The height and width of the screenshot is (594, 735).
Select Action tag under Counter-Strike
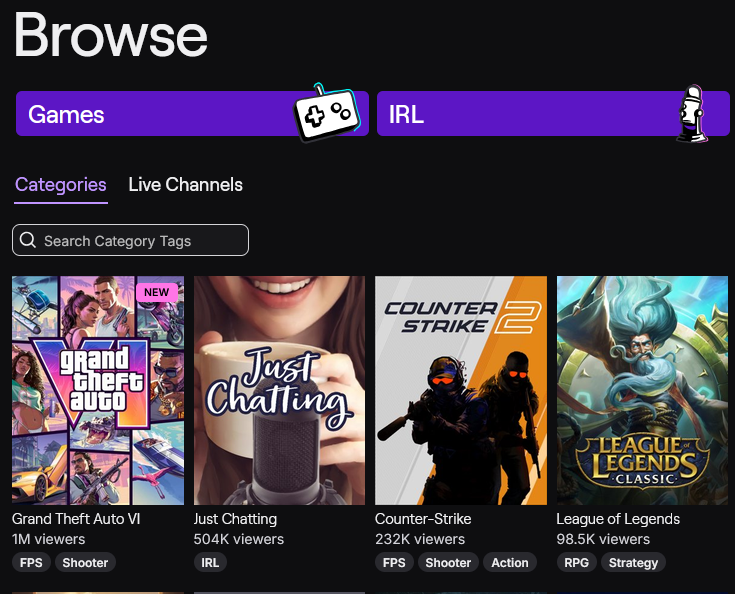pyautogui.click(x=510, y=563)
